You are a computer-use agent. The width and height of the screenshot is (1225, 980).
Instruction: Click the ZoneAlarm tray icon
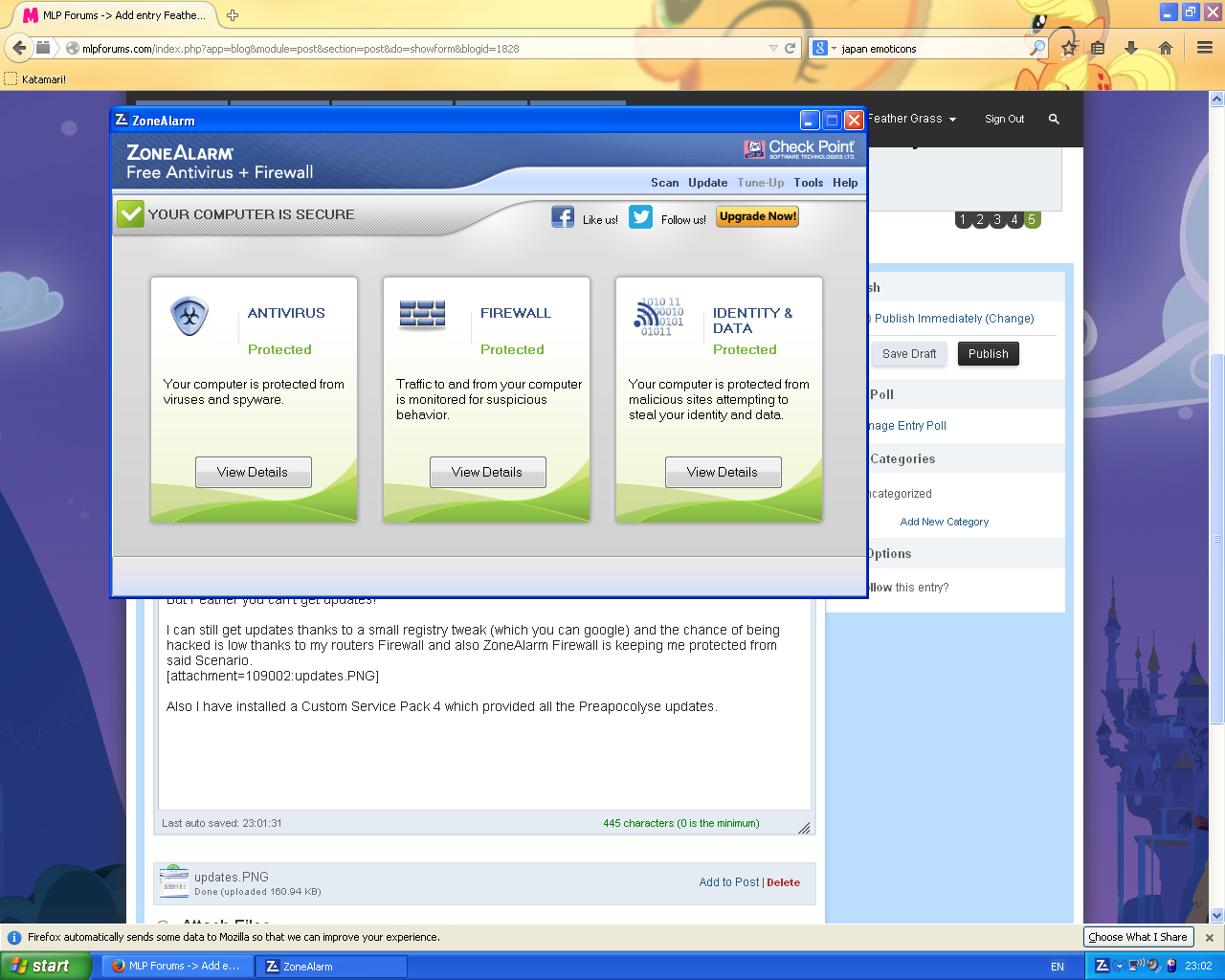click(x=1102, y=966)
